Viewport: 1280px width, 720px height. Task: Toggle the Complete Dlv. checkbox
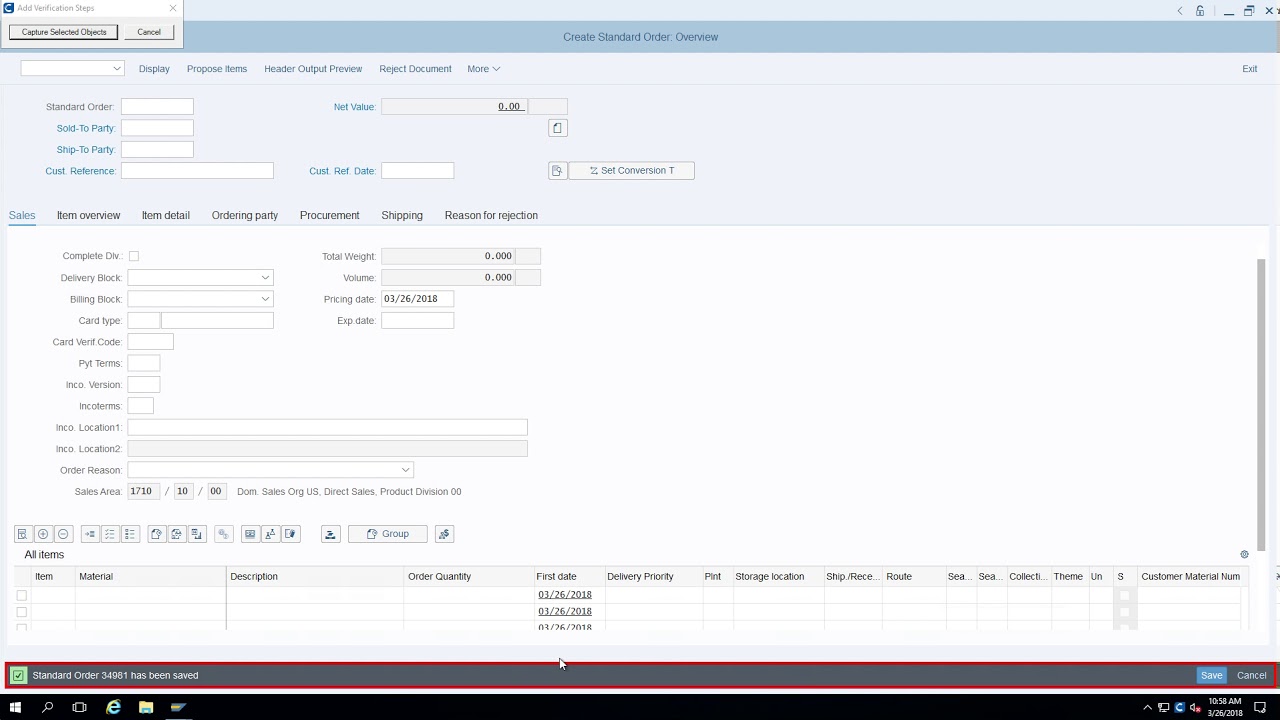(134, 256)
